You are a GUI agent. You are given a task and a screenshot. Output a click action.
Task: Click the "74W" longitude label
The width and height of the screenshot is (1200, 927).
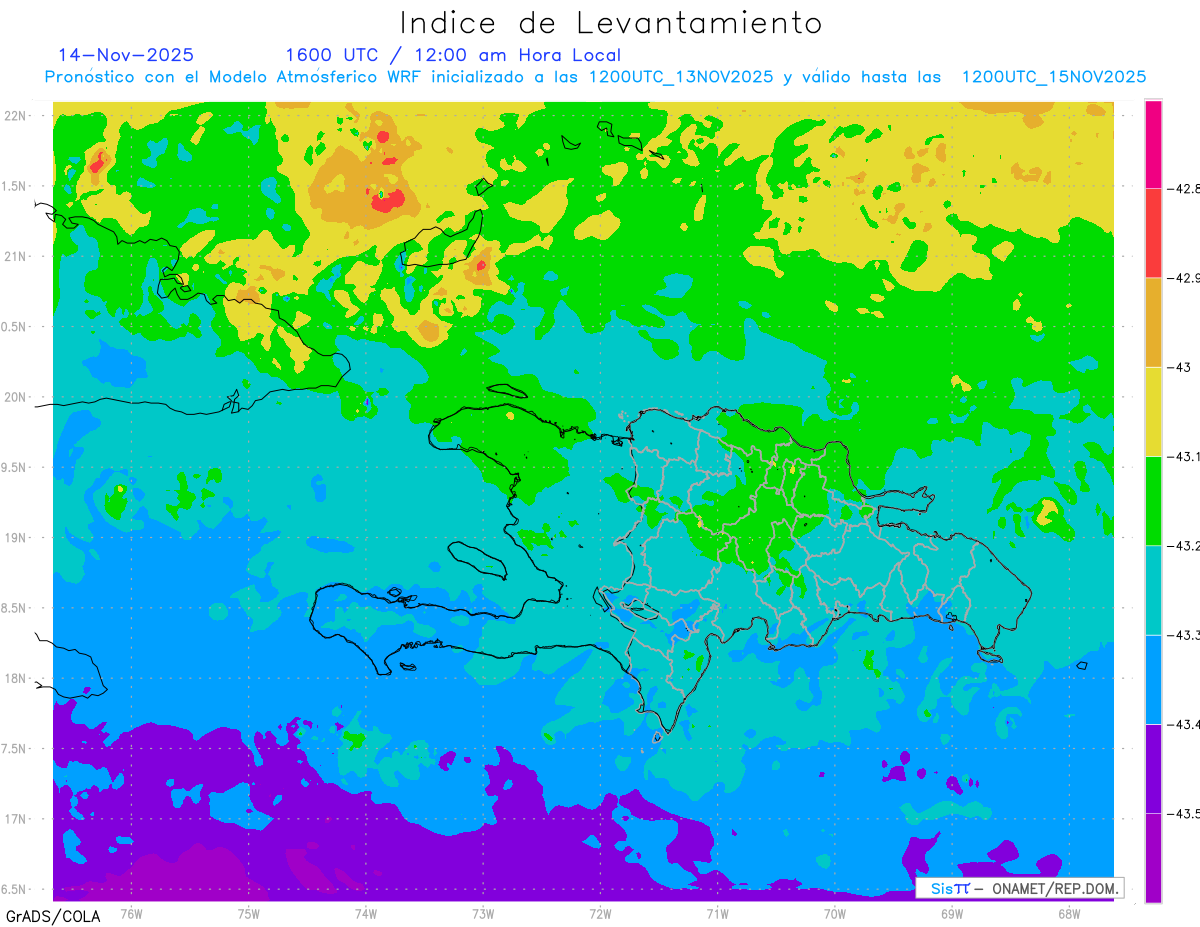pos(366,913)
